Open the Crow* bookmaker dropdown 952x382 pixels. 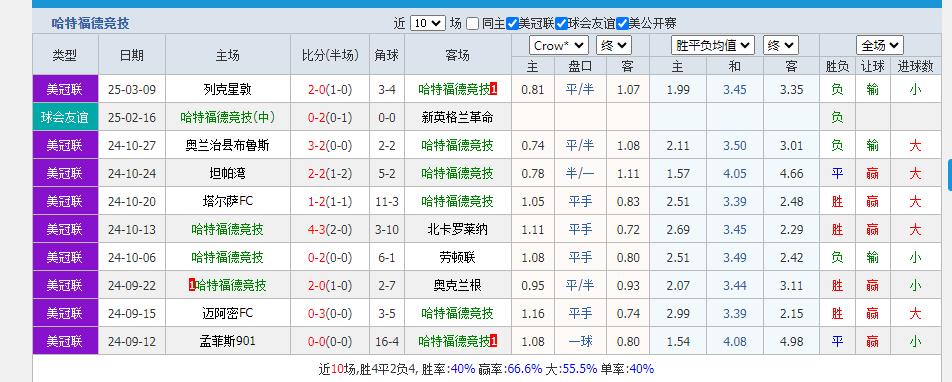(x=559, y=46)
